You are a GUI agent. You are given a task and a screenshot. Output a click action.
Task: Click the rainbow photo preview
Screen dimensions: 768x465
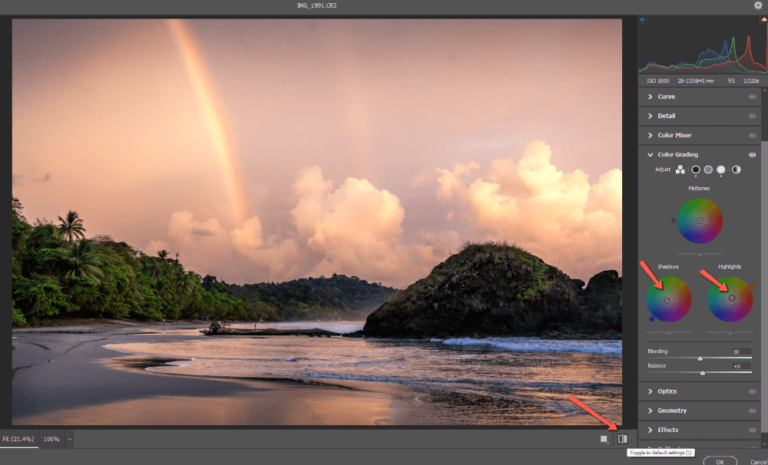317,221
